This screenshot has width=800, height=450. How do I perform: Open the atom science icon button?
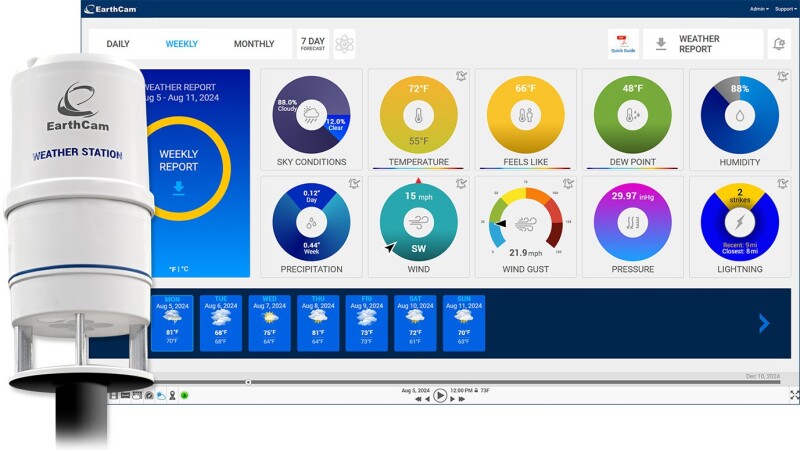tap(344, 44)
